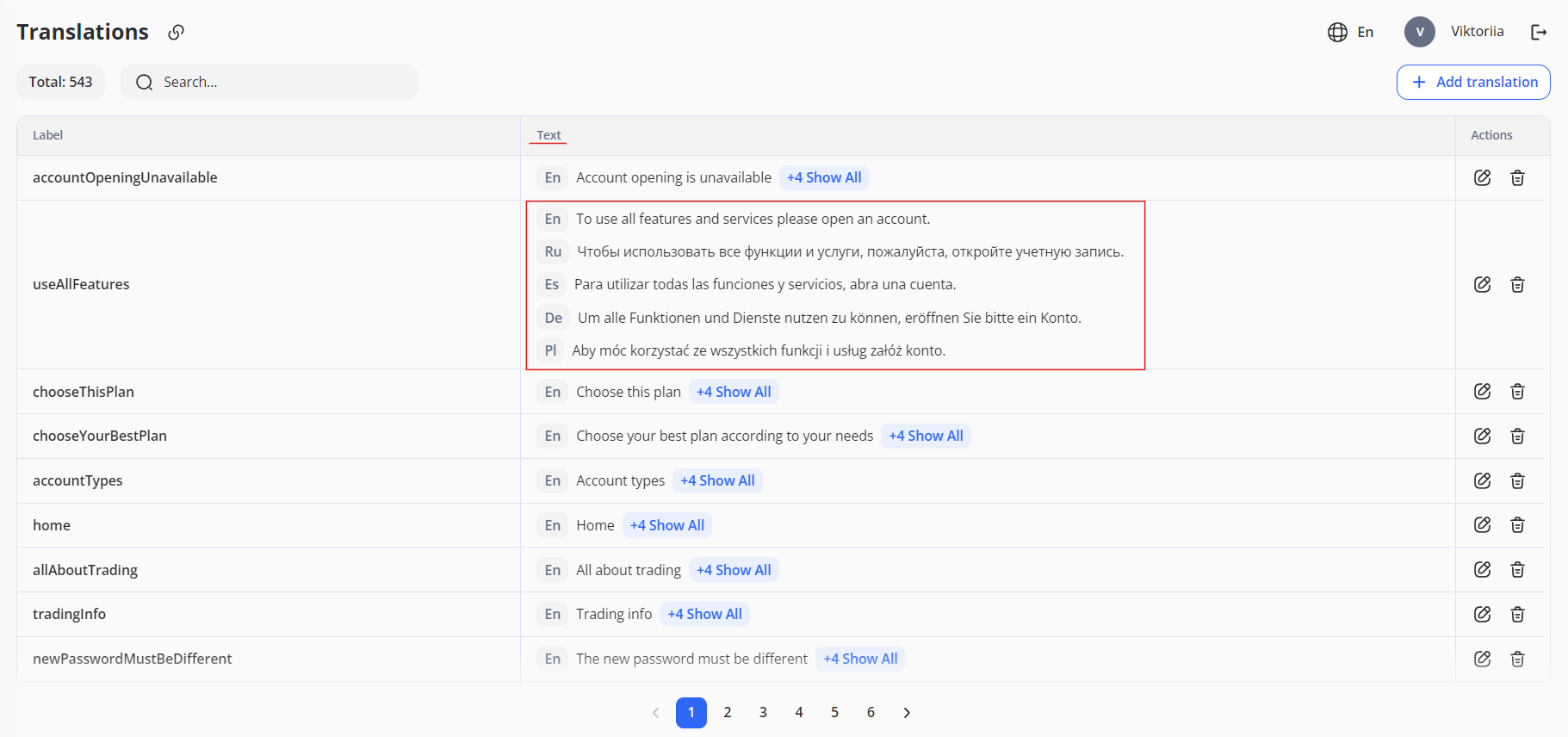This screenshot has width=1568, height=737.
Task: Expand translations for Account opening is unavailable
Action: click(x=824, y=177)
